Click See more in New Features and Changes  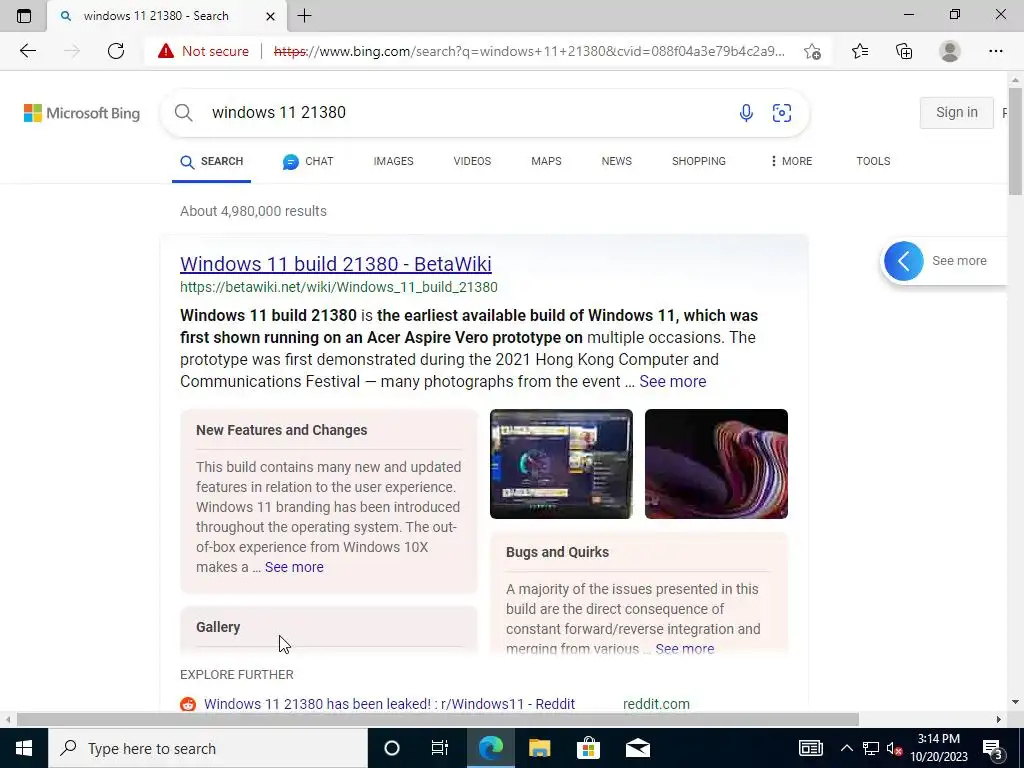pos(294,568)
